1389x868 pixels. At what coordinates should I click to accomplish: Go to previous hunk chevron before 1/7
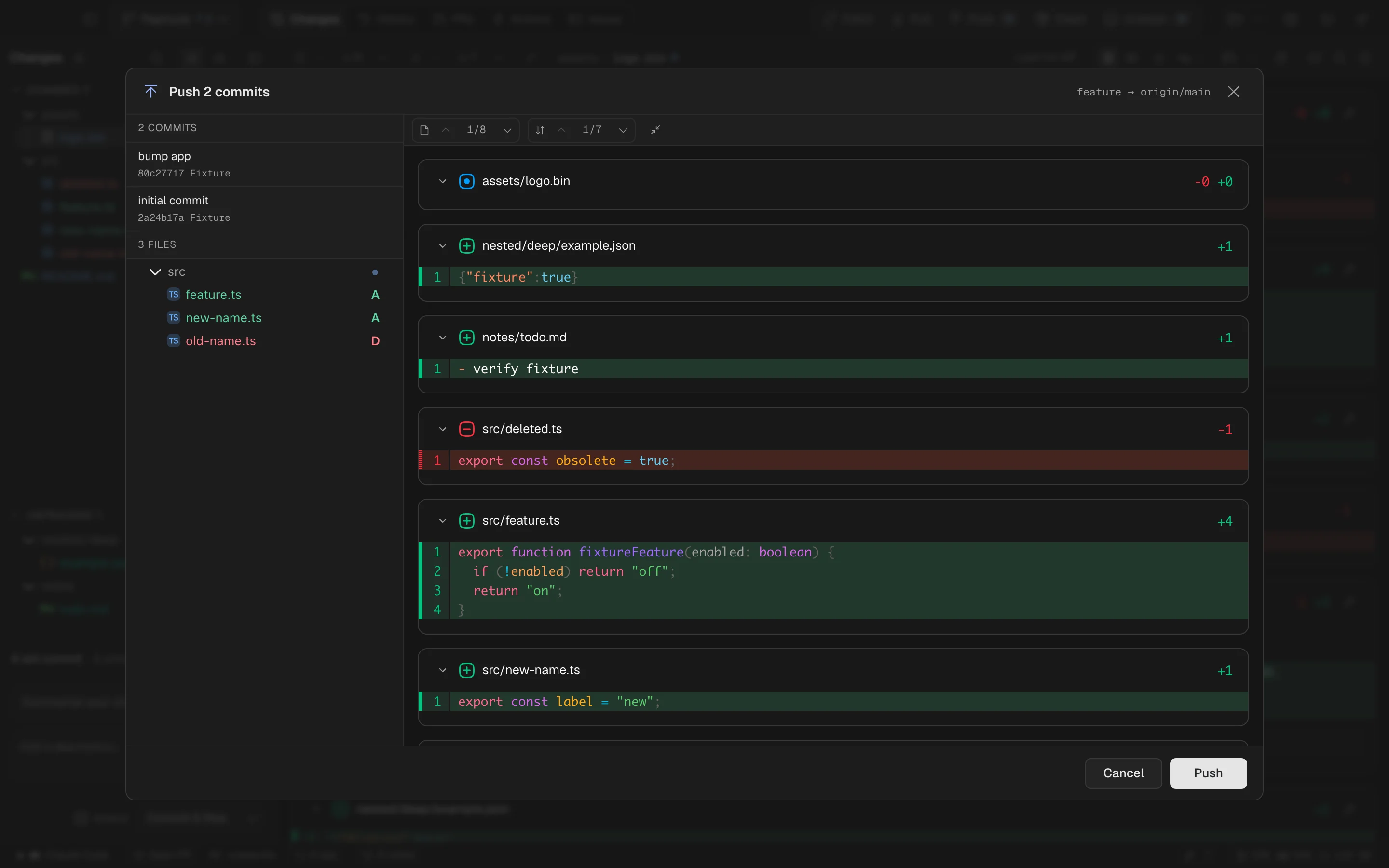point(561,130)
